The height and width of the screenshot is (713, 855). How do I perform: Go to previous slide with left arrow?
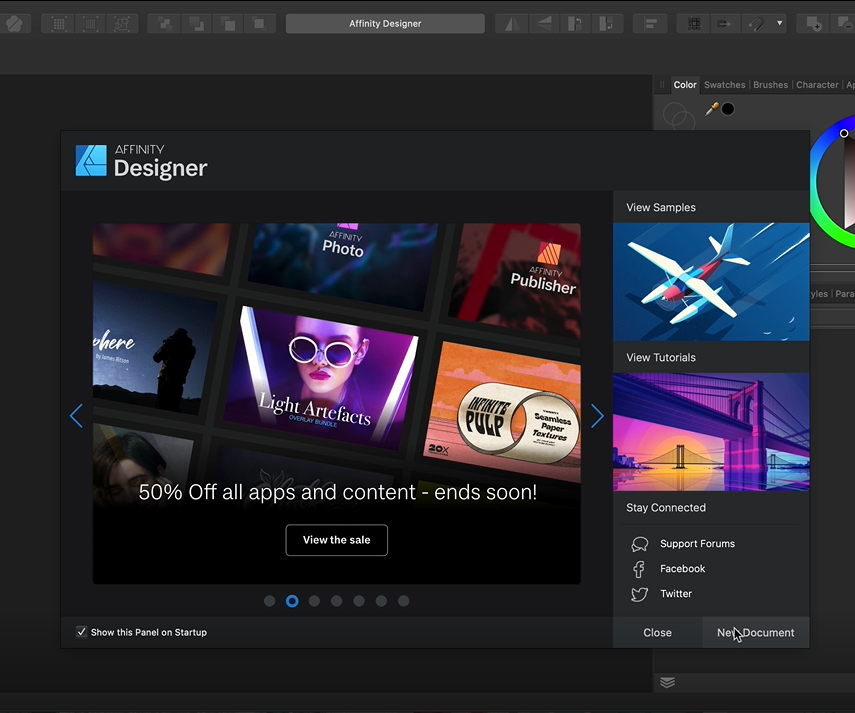pos(76,416)
